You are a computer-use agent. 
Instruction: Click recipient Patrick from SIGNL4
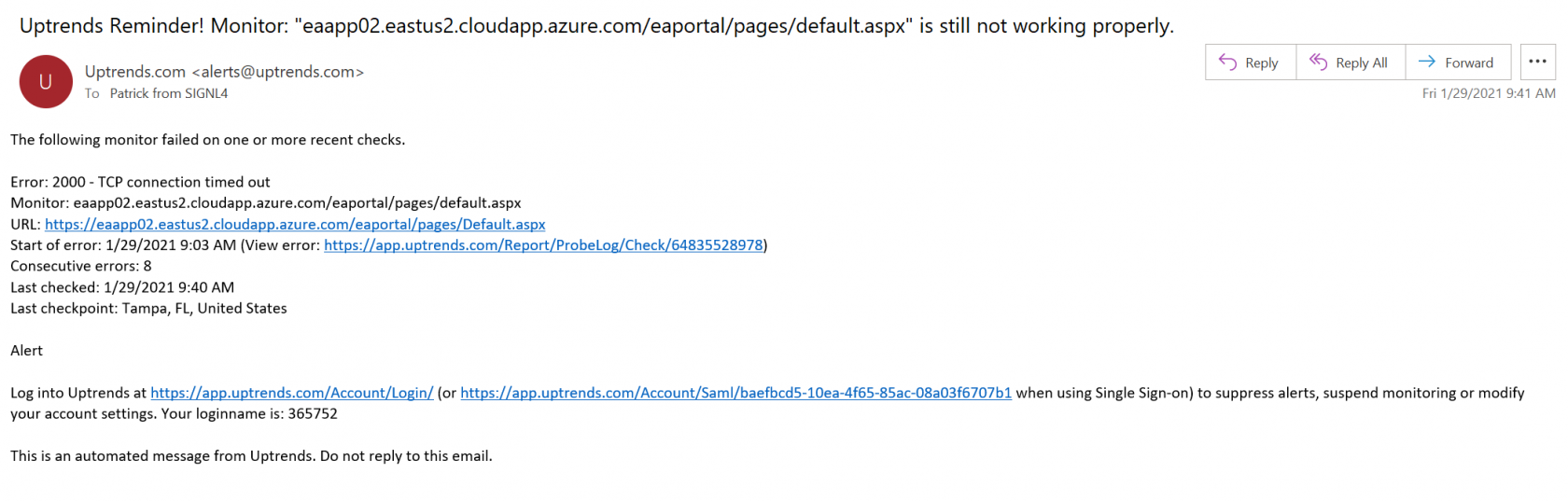pyautogui.click(x=169, y=93)
